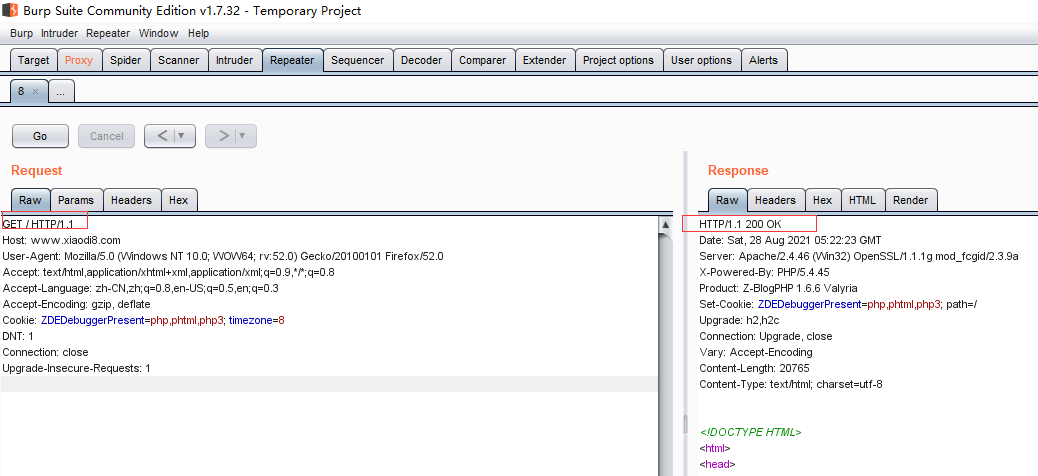The height and width of the screenshot is (476, 1038).
Task: Click the request scrollbar up arrow
Action: [x=666, y=225]
